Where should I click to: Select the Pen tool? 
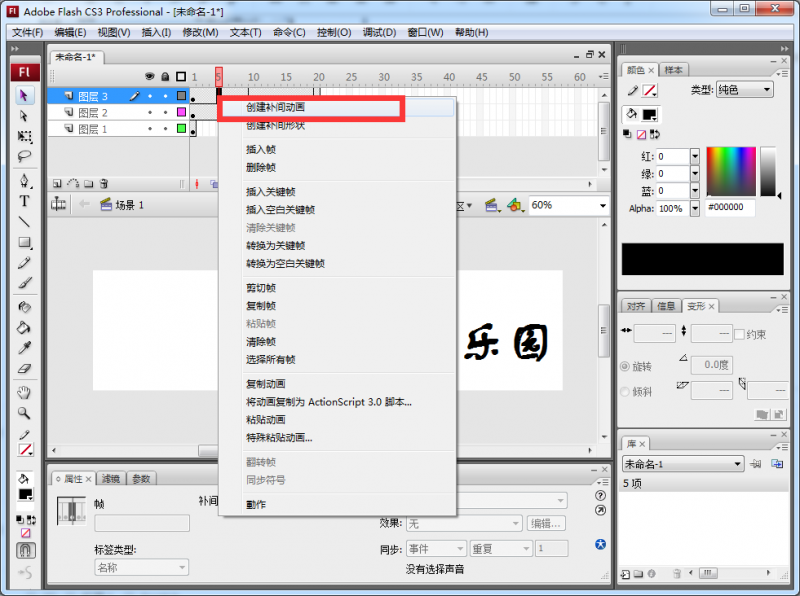[24, 180]
